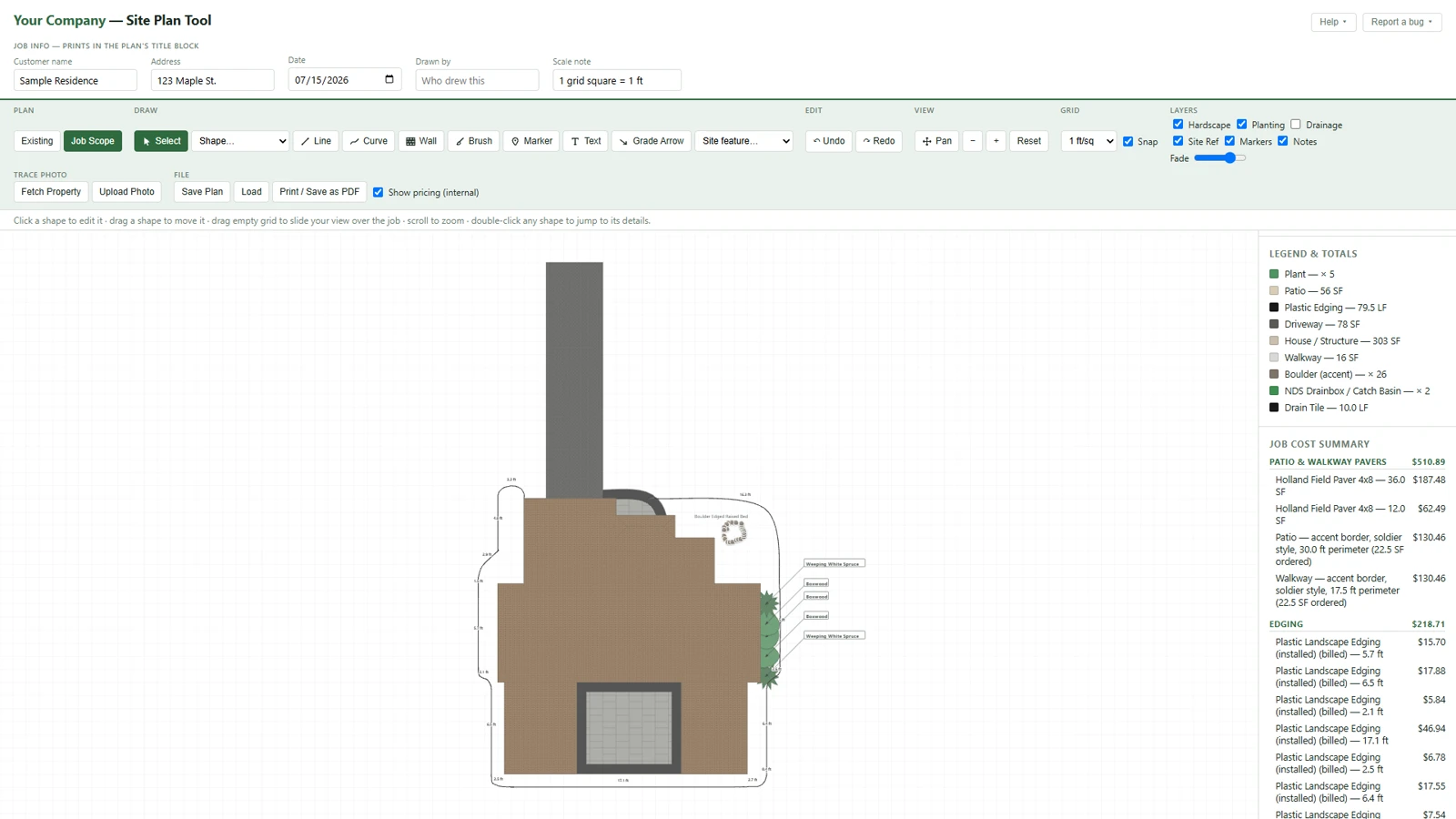Enable the Drainage layer checkbox

pyautogui.click(x=1295, y=125)
